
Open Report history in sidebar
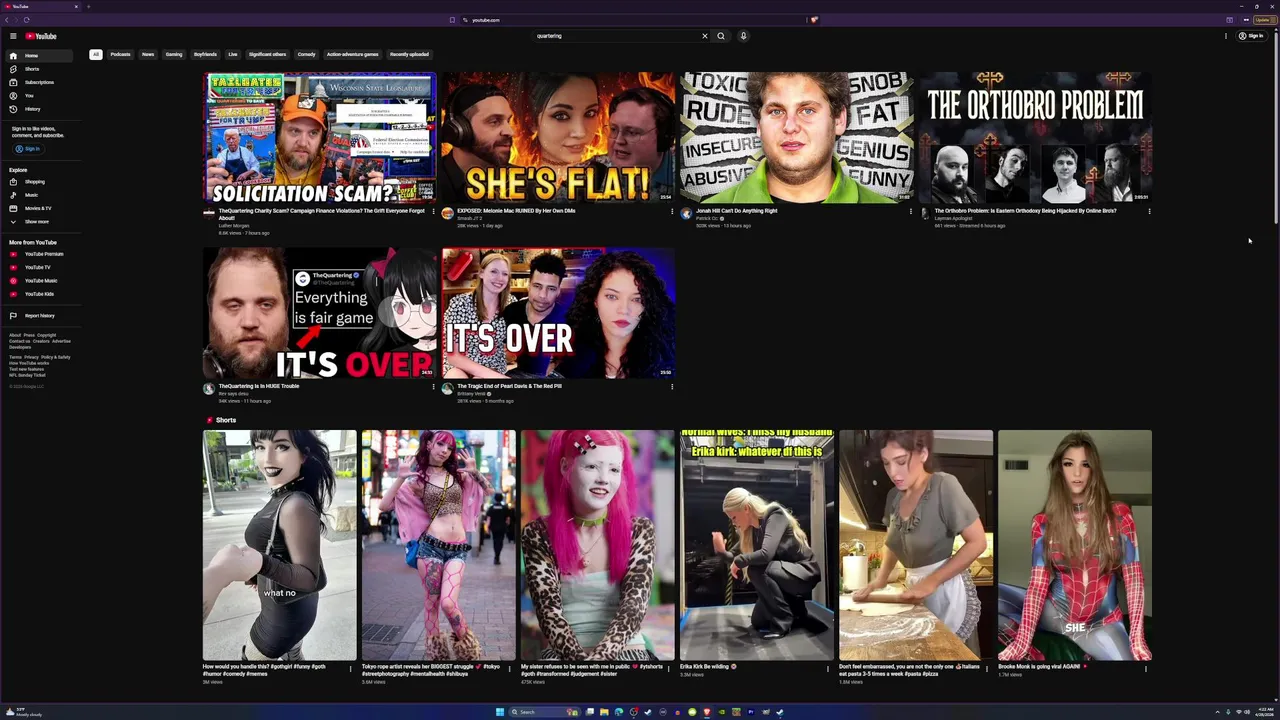(38, 316)
